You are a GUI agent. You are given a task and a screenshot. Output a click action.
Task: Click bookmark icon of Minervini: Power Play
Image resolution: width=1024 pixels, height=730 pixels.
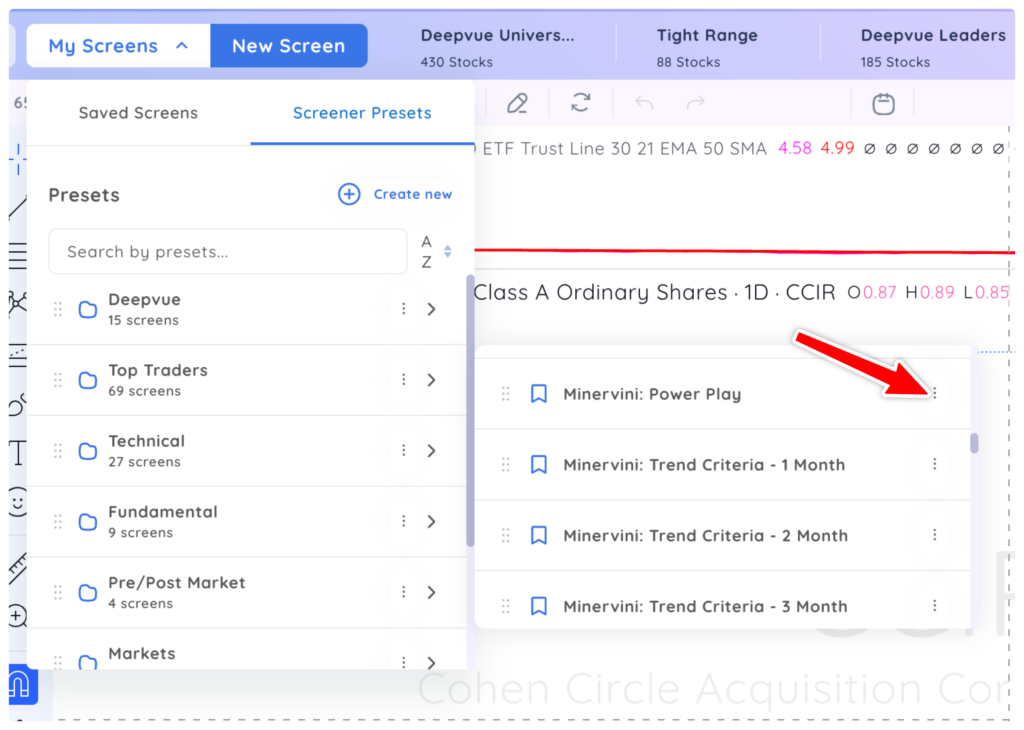(x=538, y=394)
